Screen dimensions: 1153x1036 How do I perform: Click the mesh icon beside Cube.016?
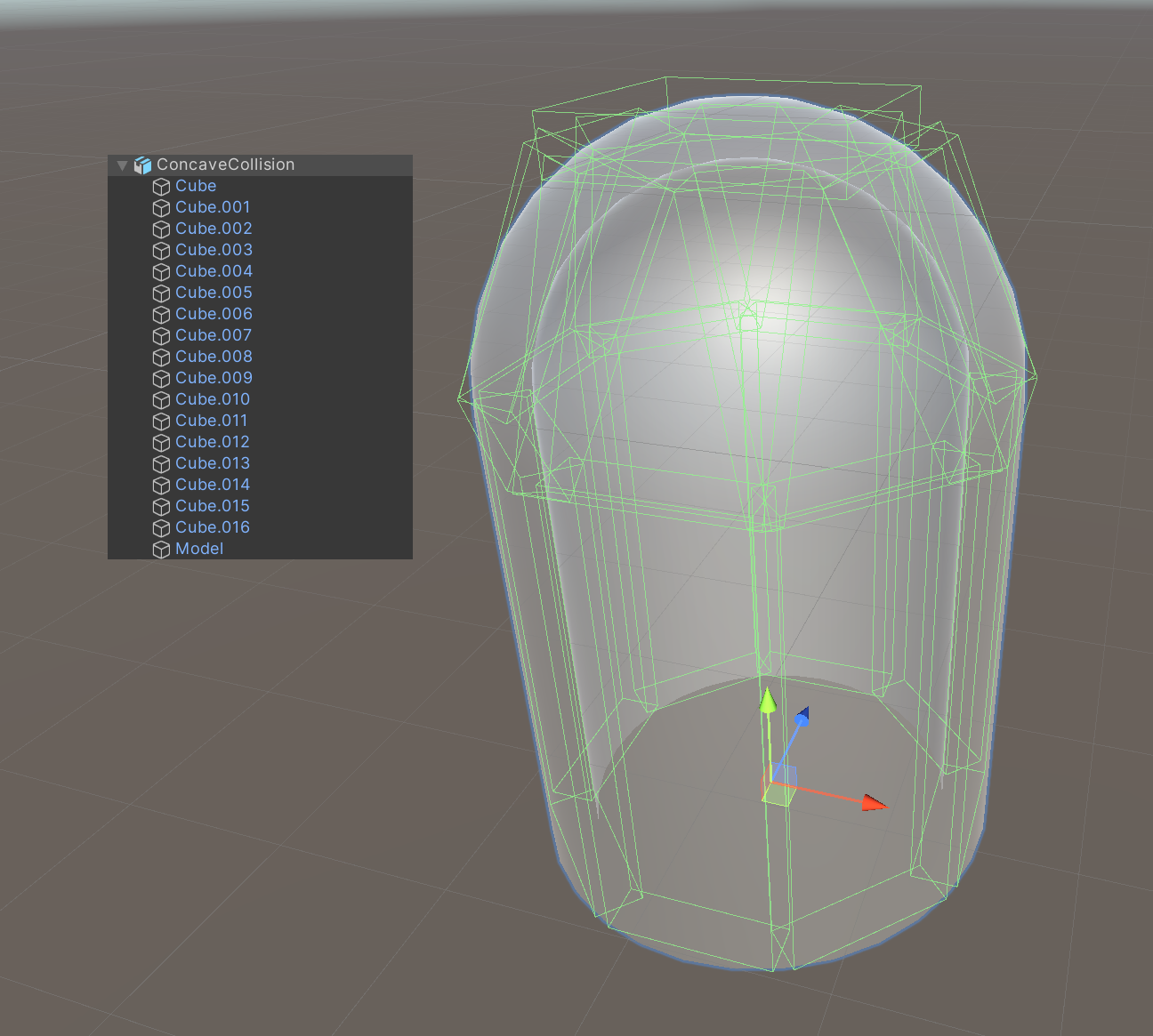(x=161, y=528)
